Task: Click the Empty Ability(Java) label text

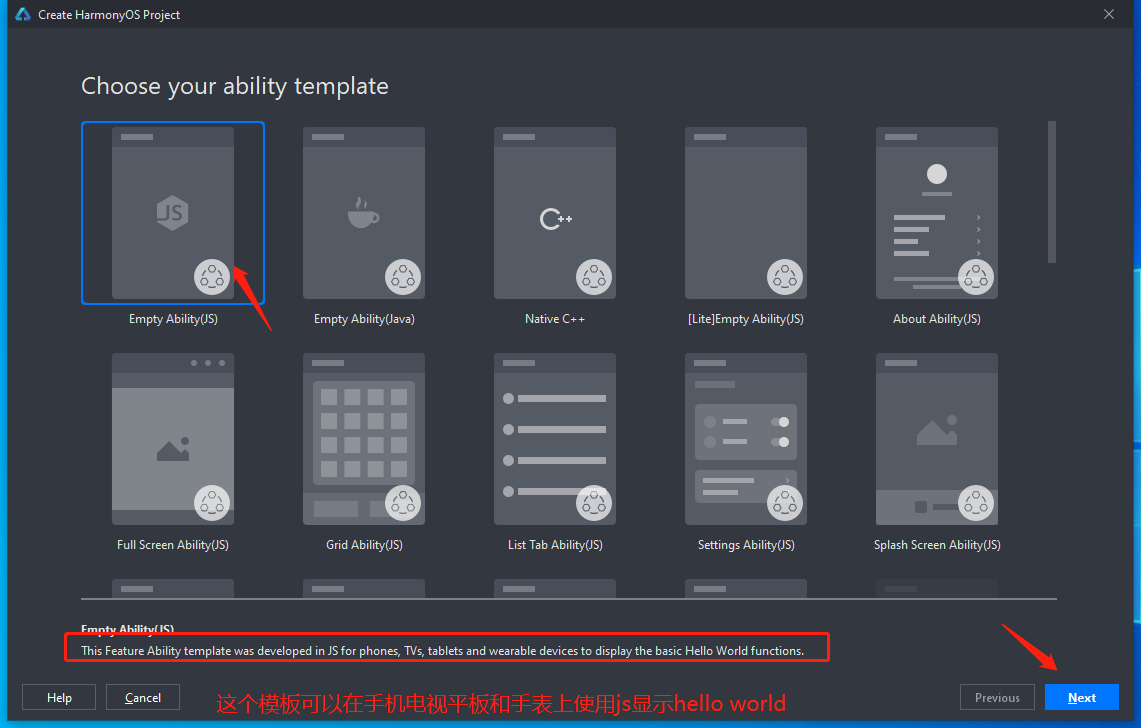Action: [x=364, y=319]
